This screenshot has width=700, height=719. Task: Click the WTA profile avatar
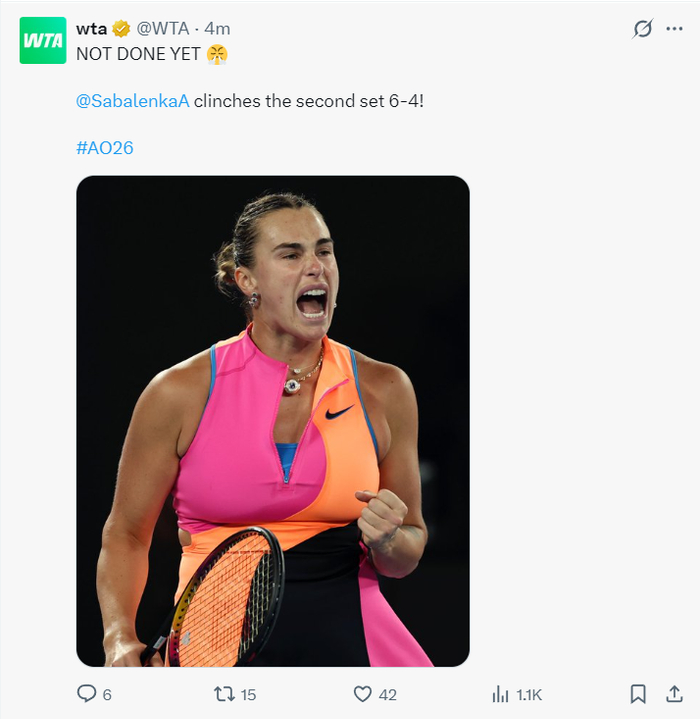[x=43, y=40]
